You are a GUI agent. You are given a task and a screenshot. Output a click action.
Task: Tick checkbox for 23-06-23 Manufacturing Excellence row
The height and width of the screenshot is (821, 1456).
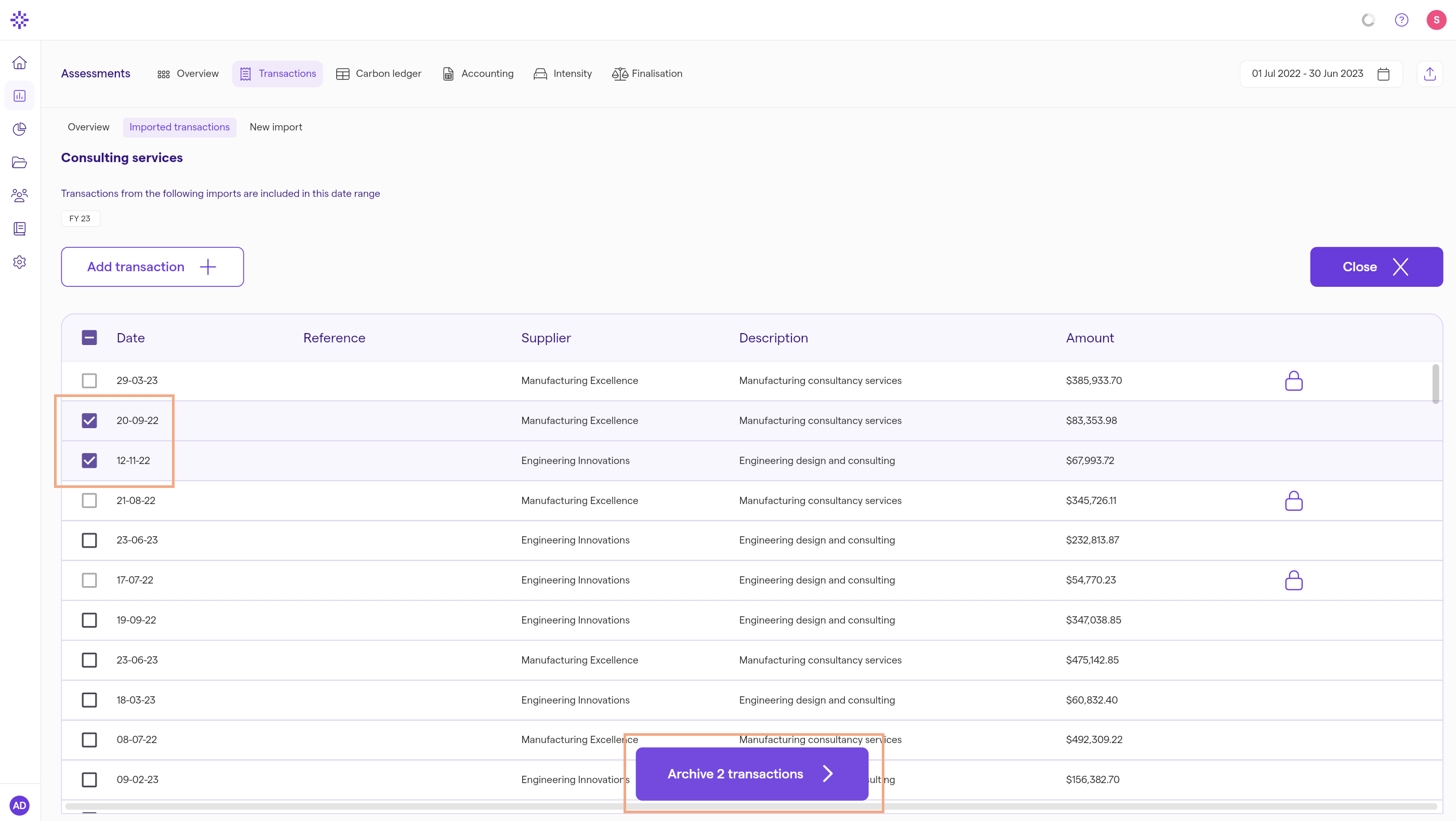(x=89, y=660)
